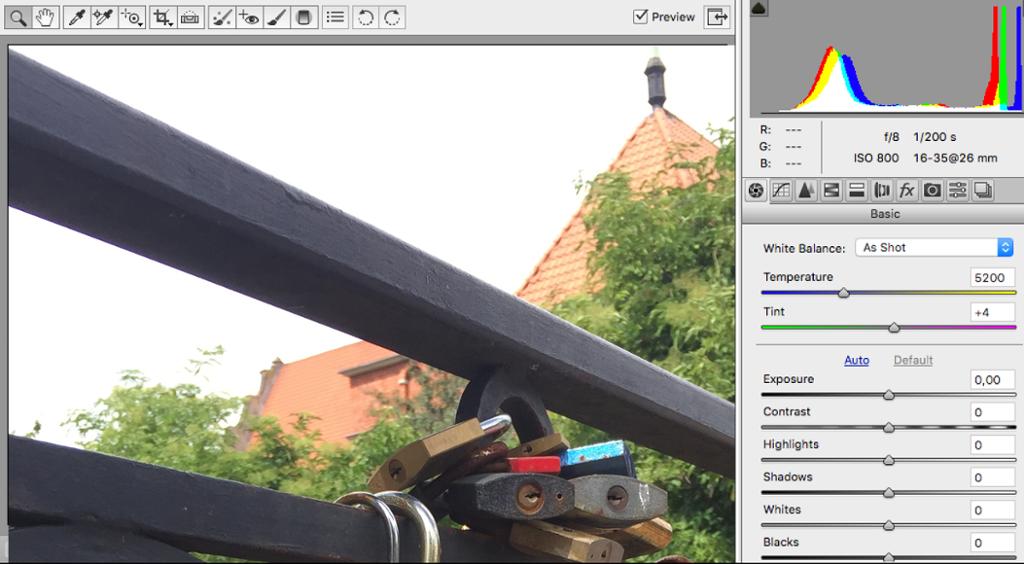Open the Effects fx tab
The image size is (1024, 564).
click(906, 190)
